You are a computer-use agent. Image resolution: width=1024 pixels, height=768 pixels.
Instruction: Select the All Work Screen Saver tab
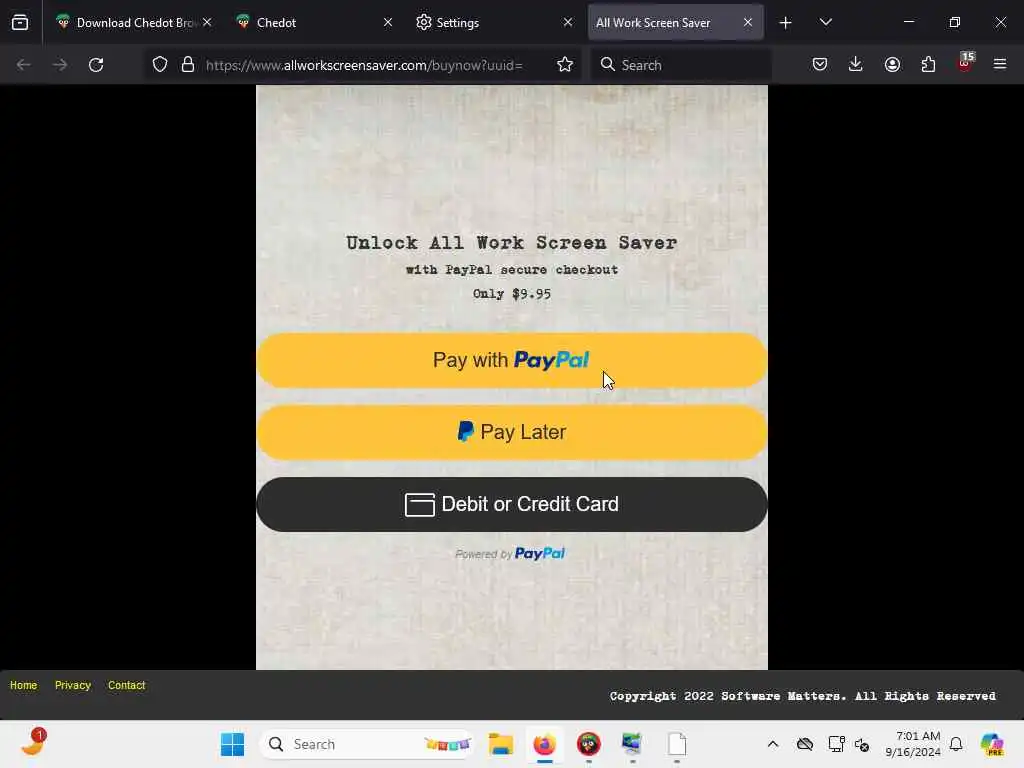click(x=675, y=22)
